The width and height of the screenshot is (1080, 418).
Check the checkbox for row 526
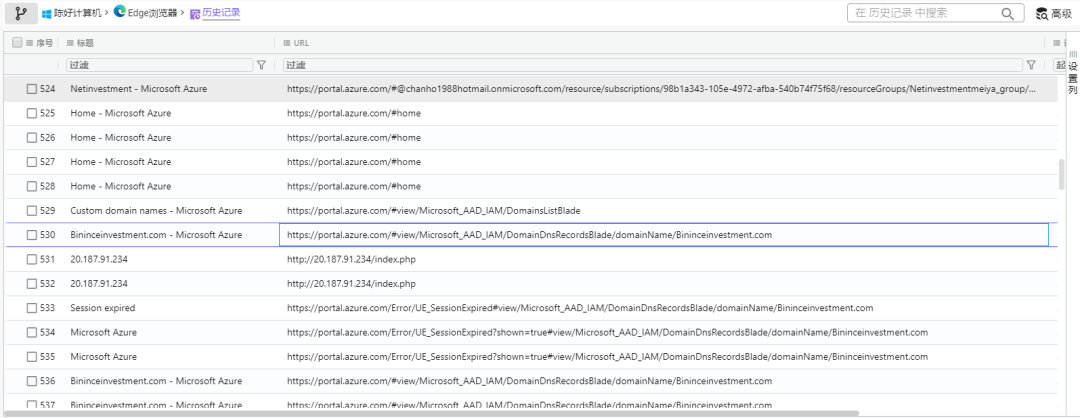pos(32,138)
